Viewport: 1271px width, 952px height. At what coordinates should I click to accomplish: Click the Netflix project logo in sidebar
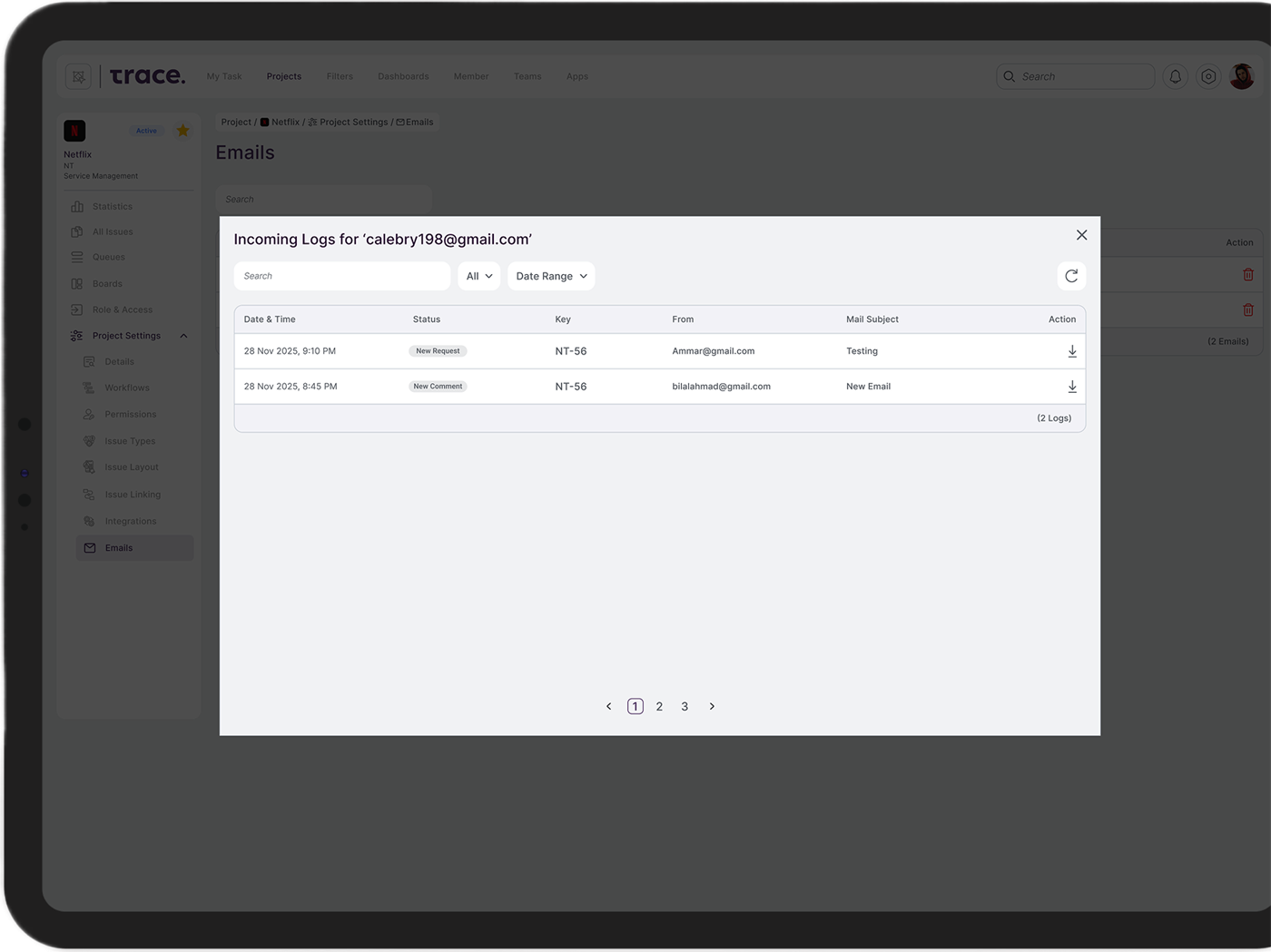pos(74,131)
